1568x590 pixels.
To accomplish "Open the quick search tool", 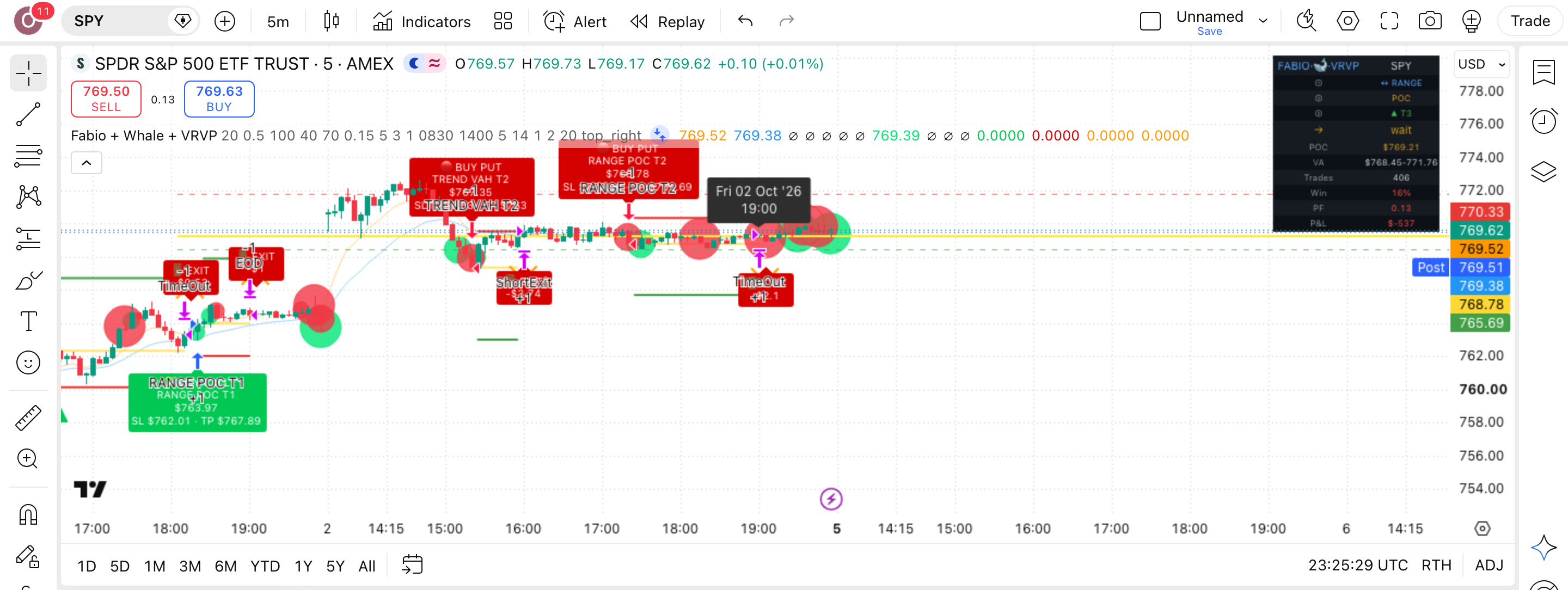I will (x=1306, y=21).
